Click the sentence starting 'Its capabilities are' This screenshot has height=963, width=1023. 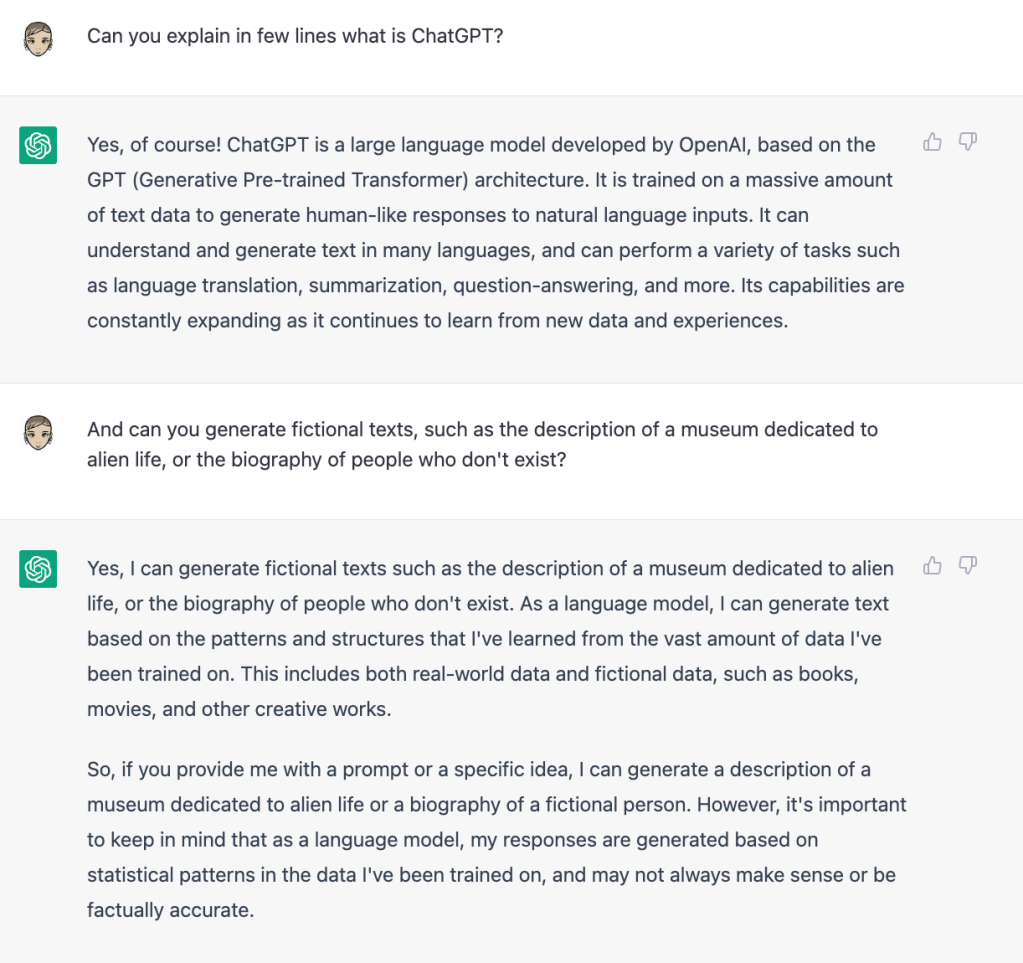click(810, 285)
